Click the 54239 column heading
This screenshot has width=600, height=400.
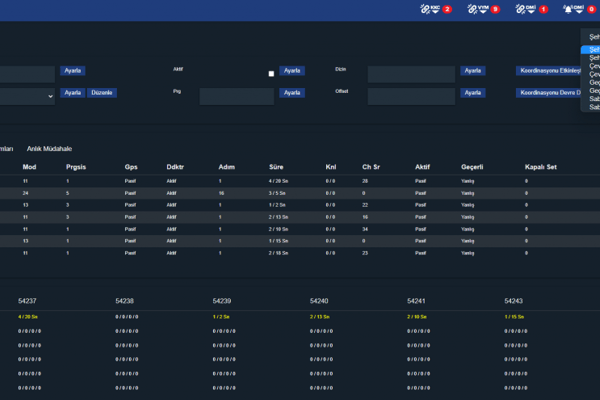point(222,301)
